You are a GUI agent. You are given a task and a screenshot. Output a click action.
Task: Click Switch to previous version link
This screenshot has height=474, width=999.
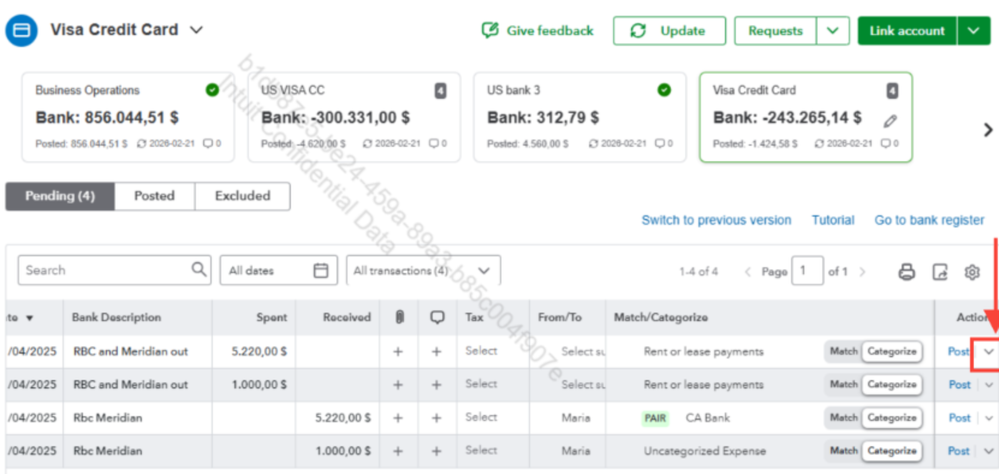click(716, 220)
